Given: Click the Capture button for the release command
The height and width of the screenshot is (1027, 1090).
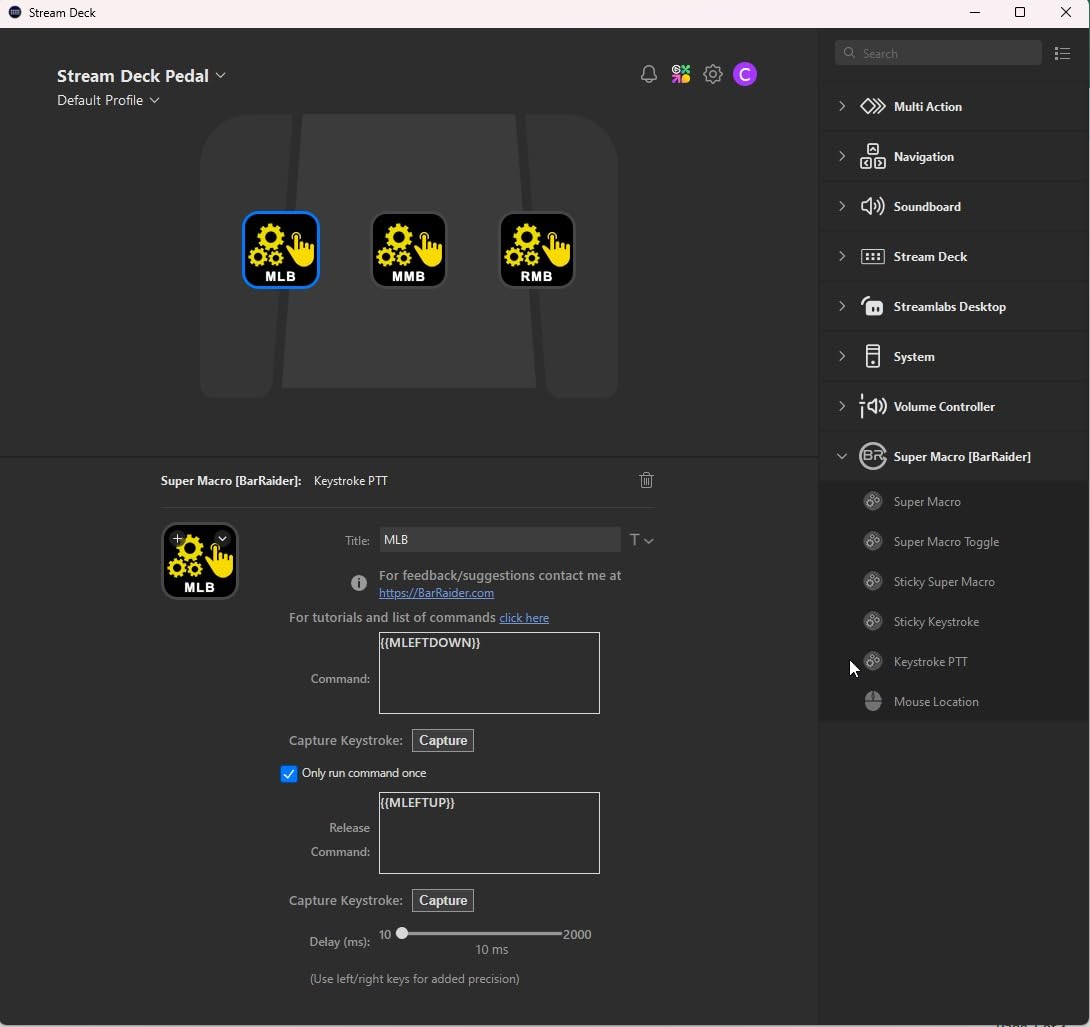Looking at the screenshot, I should (443, 900).
